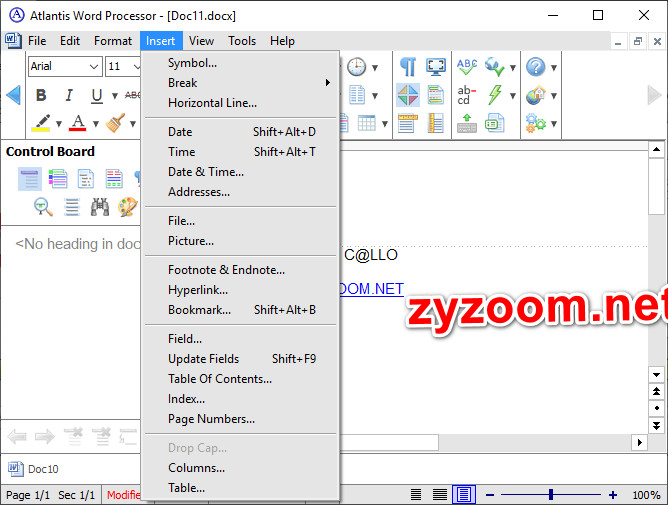
Task: Click Time in Insert menu
Action: click(x=241, y=152)
